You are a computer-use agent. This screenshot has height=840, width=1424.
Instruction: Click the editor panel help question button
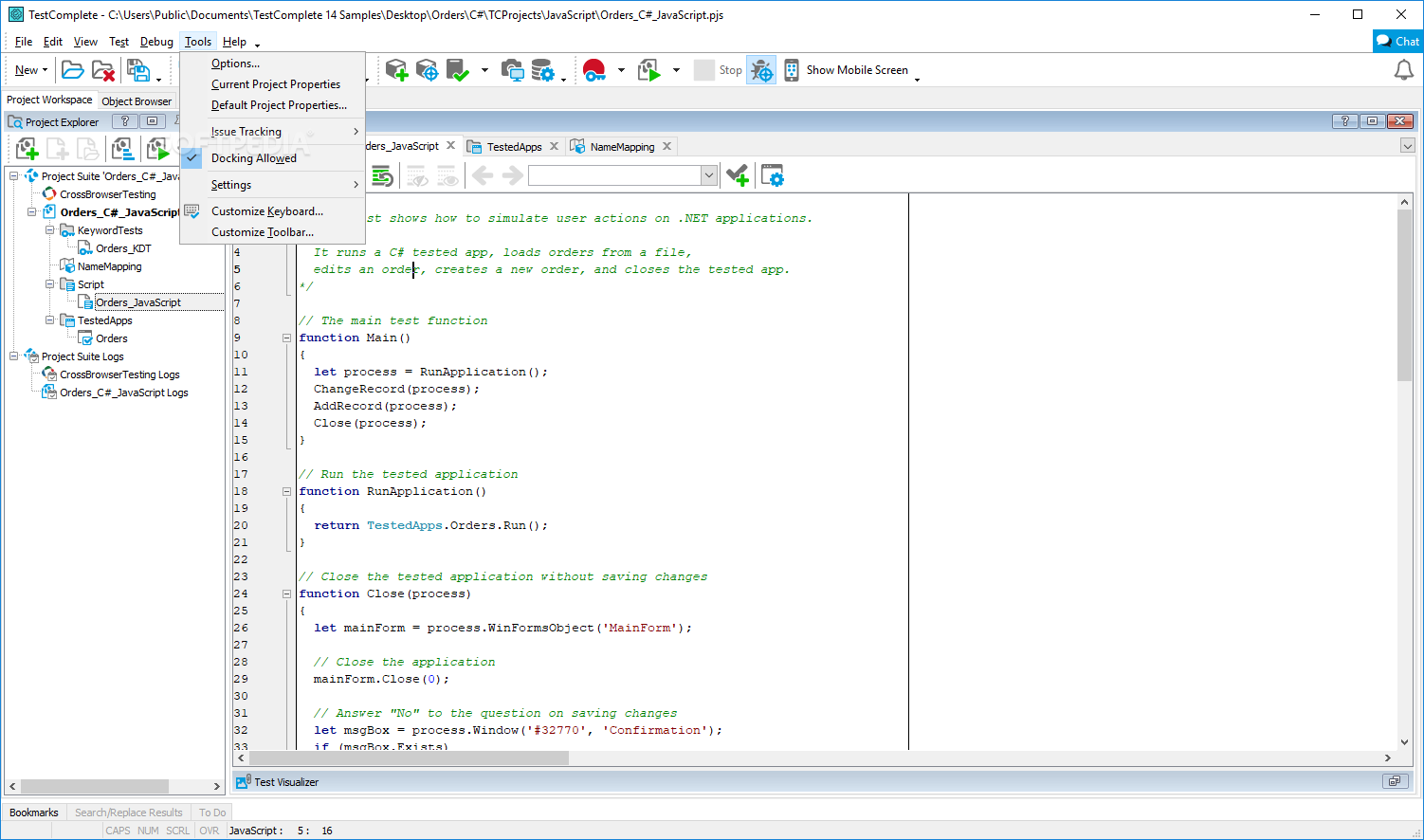pos(1344,120)
